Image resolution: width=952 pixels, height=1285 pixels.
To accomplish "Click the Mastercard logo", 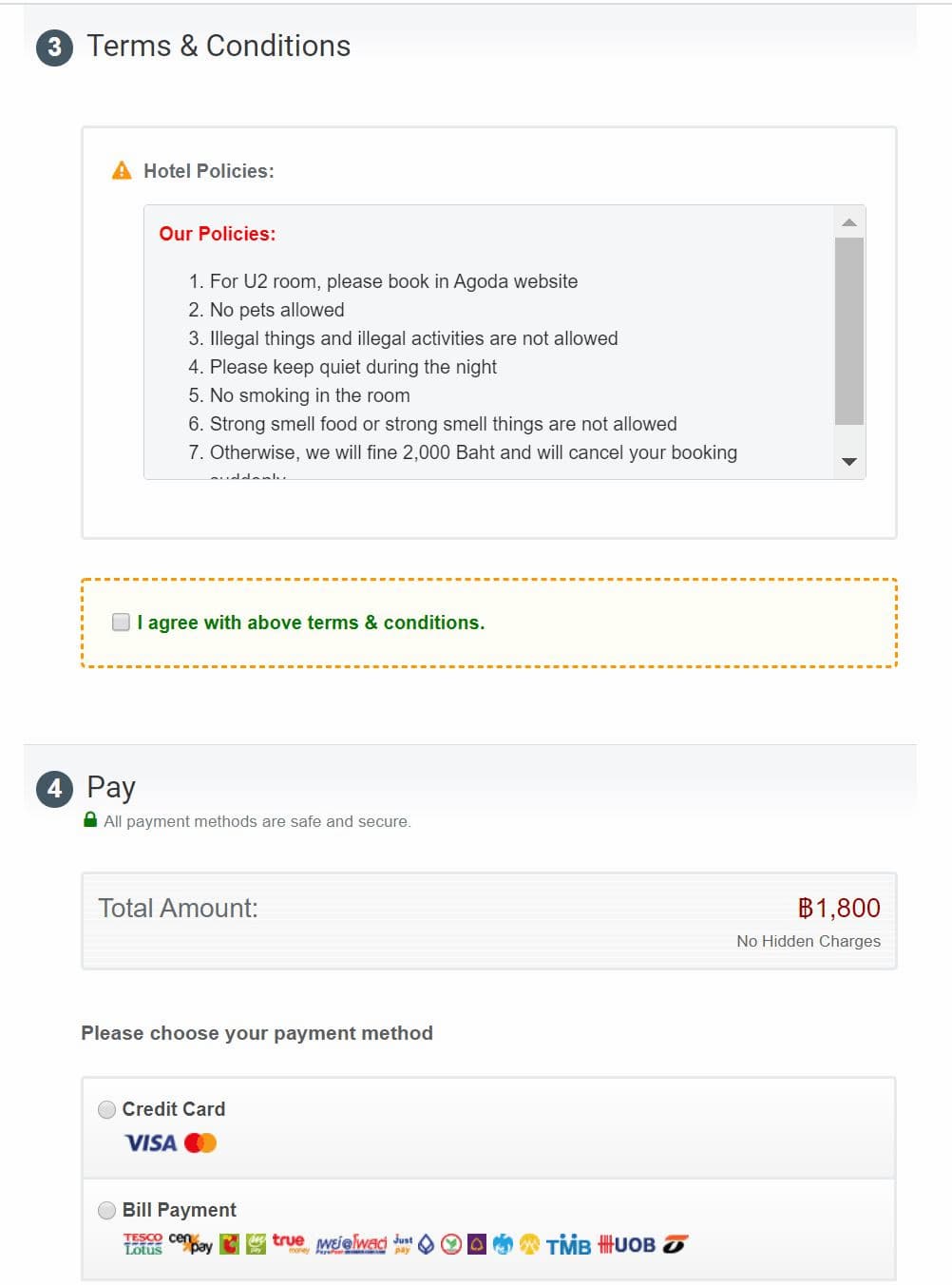I will tap(200, 1142).
